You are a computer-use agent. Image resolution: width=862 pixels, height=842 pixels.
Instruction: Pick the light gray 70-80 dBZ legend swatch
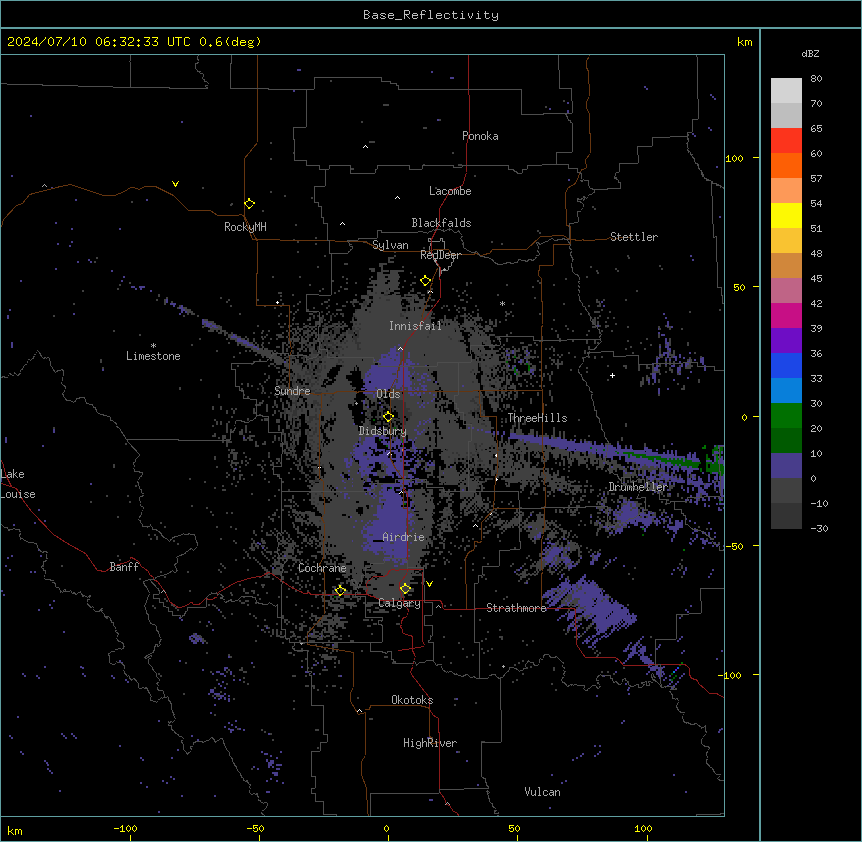tap(786, 91)
